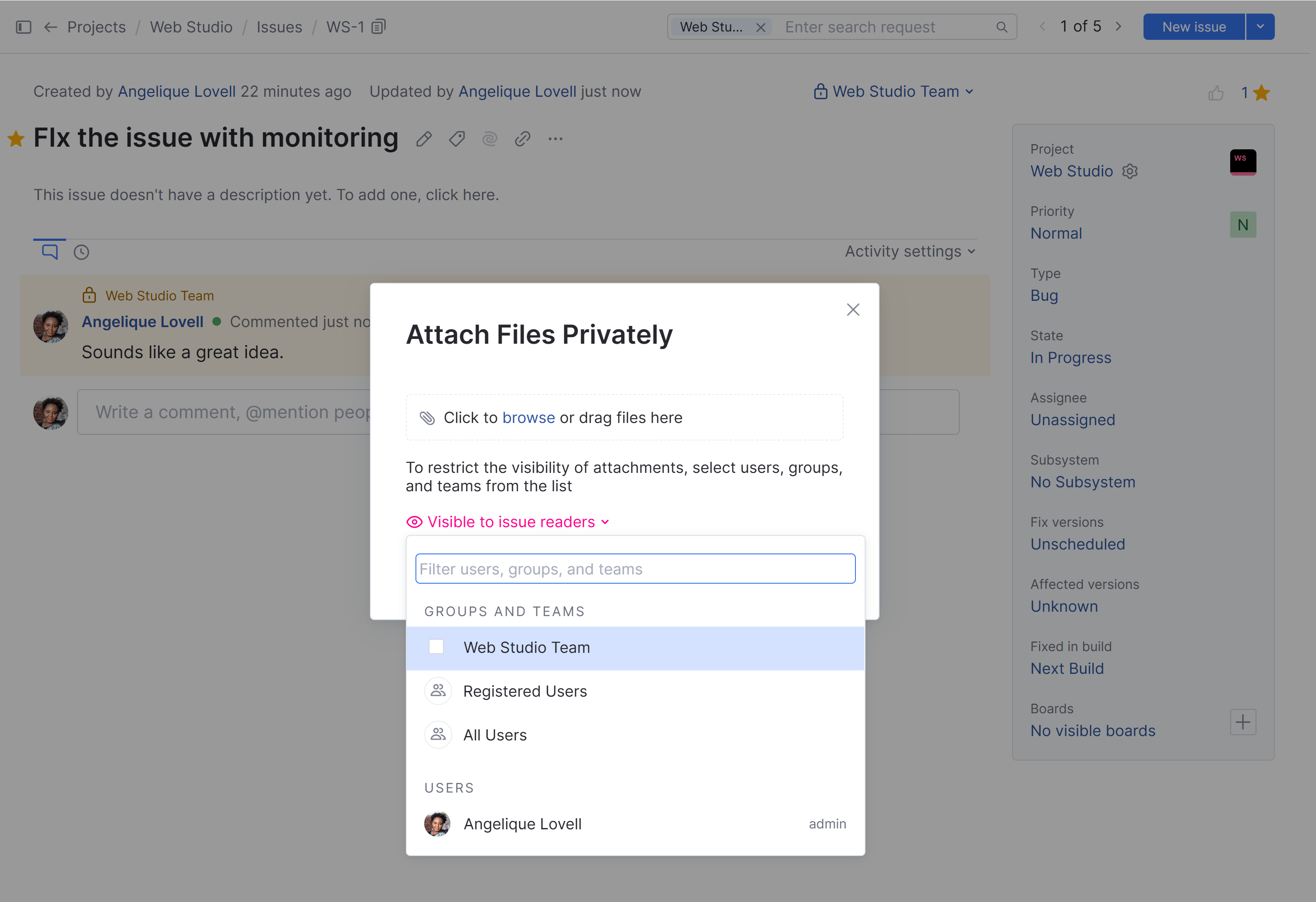Click the browse link to select files
Viewport: 1316px width, 902px height.
528,417
